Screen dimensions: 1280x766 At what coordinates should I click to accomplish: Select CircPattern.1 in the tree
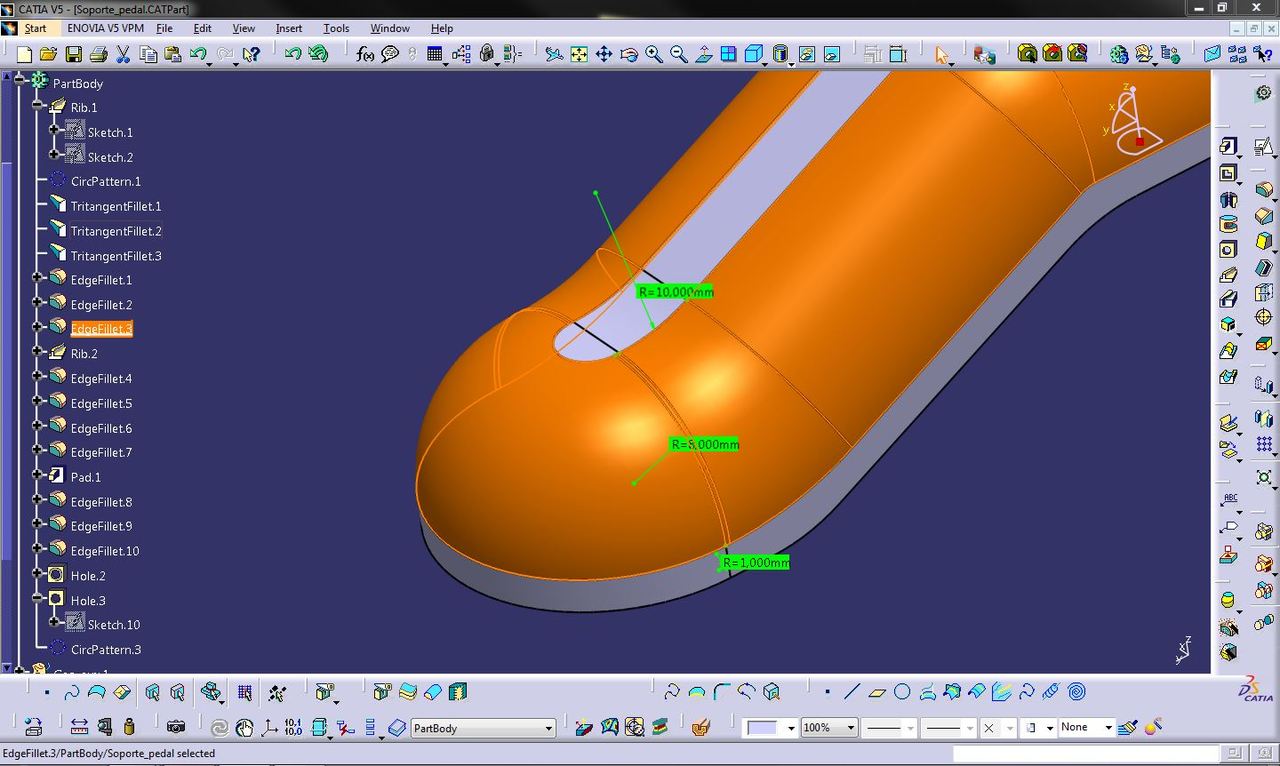pyautogui.click(x=106, y=181)
